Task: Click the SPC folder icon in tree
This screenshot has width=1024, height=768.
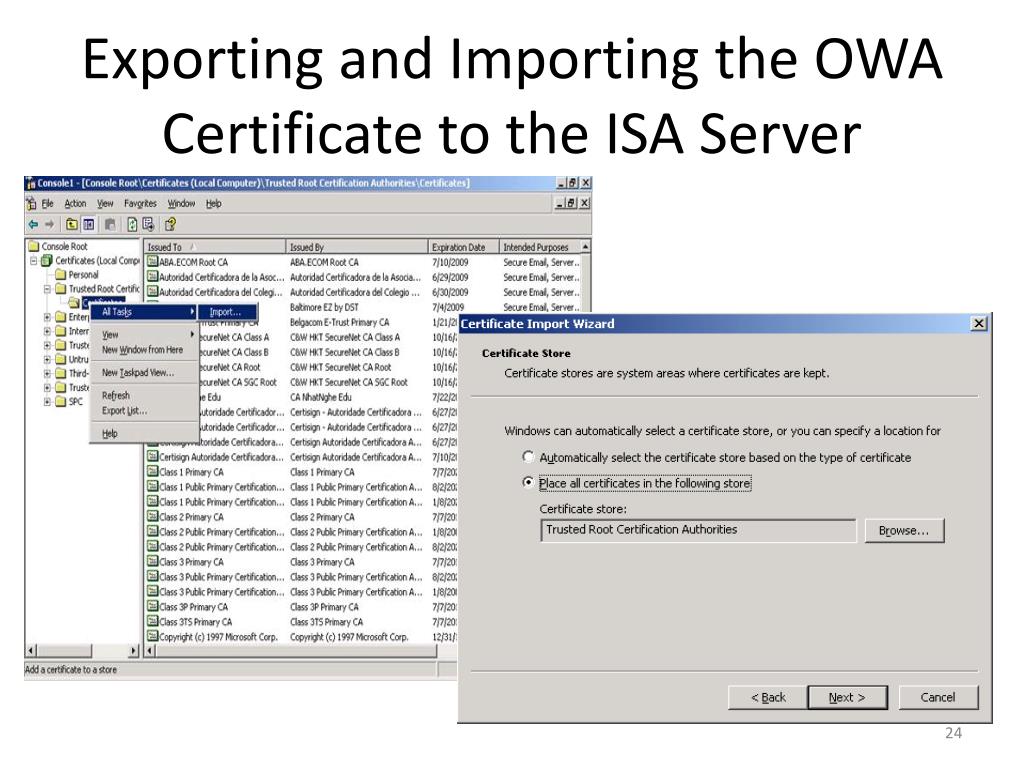Action: click(x=61, y=402)
